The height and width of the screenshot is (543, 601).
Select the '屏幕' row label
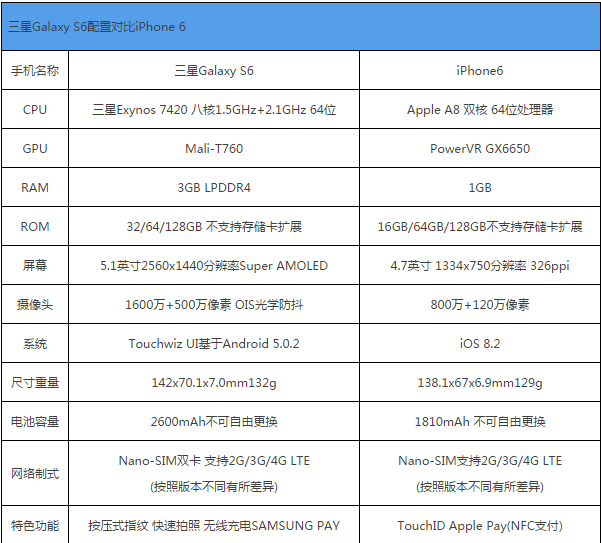(x=35, y=266)
